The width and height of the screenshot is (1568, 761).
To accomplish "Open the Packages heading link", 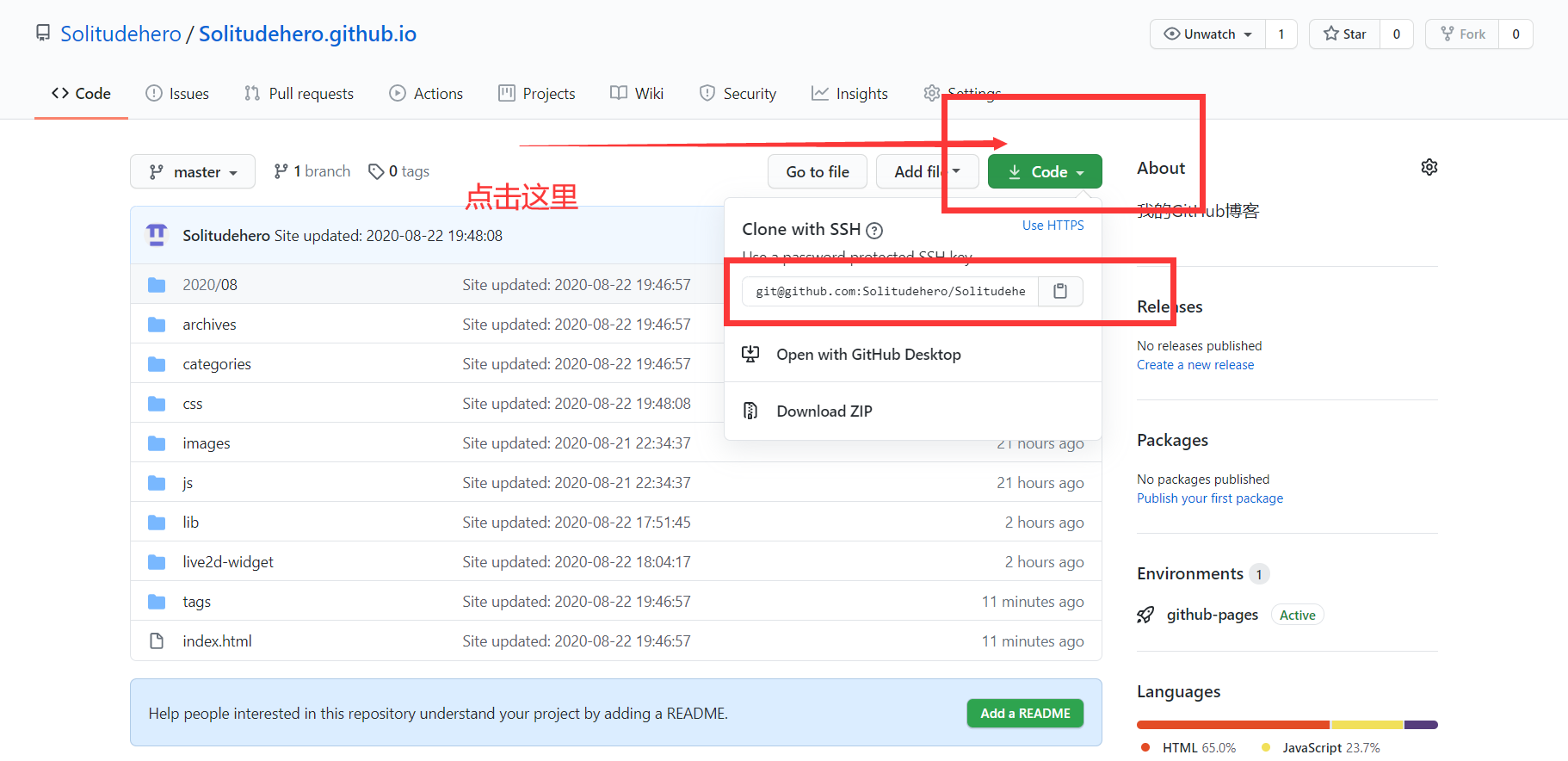I will [1172, 440].
